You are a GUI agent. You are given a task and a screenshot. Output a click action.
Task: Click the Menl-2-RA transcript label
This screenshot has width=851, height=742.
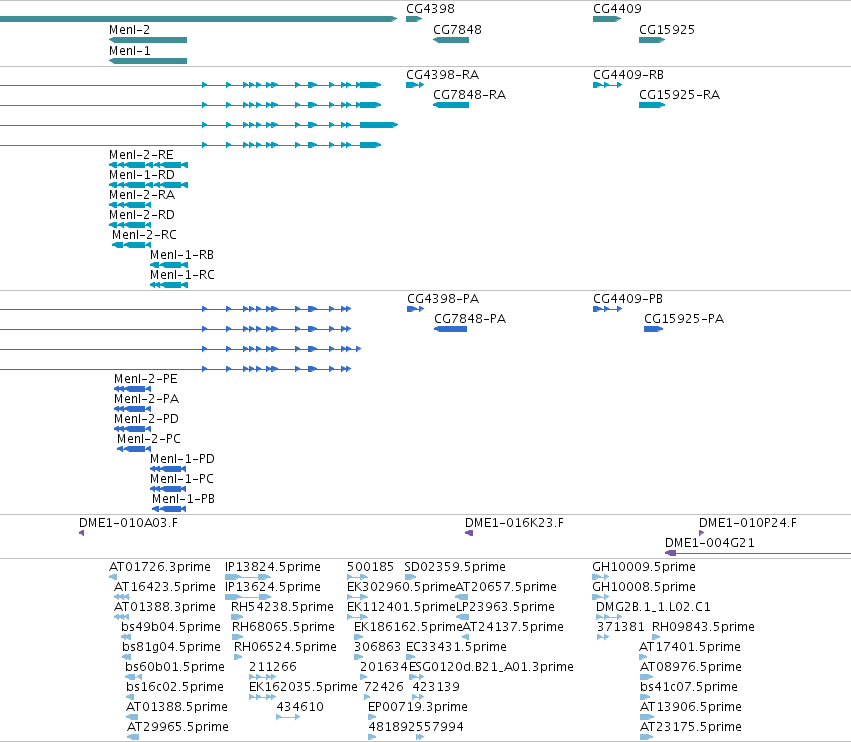(x=142, y=195)
